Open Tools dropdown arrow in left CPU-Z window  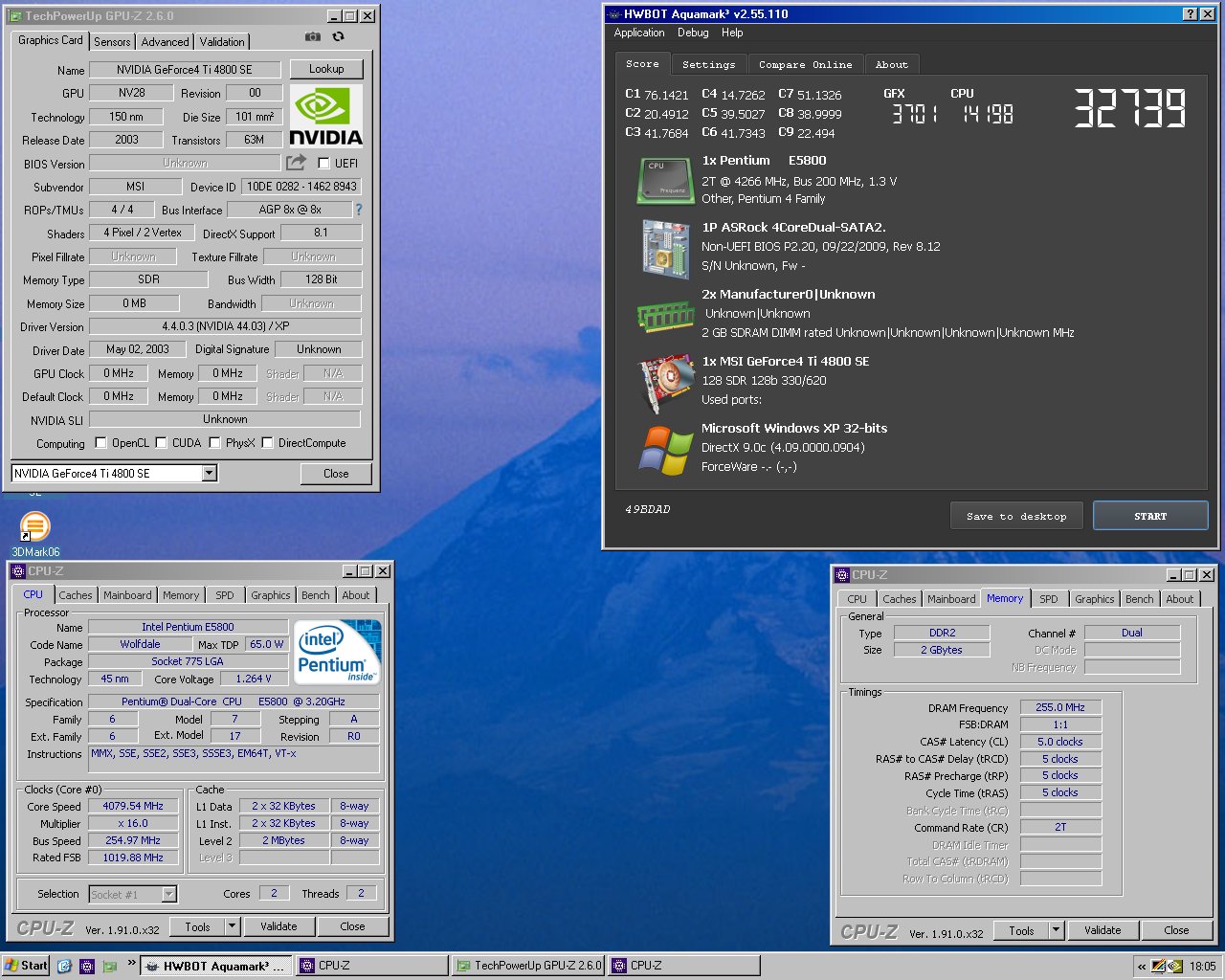232,926
